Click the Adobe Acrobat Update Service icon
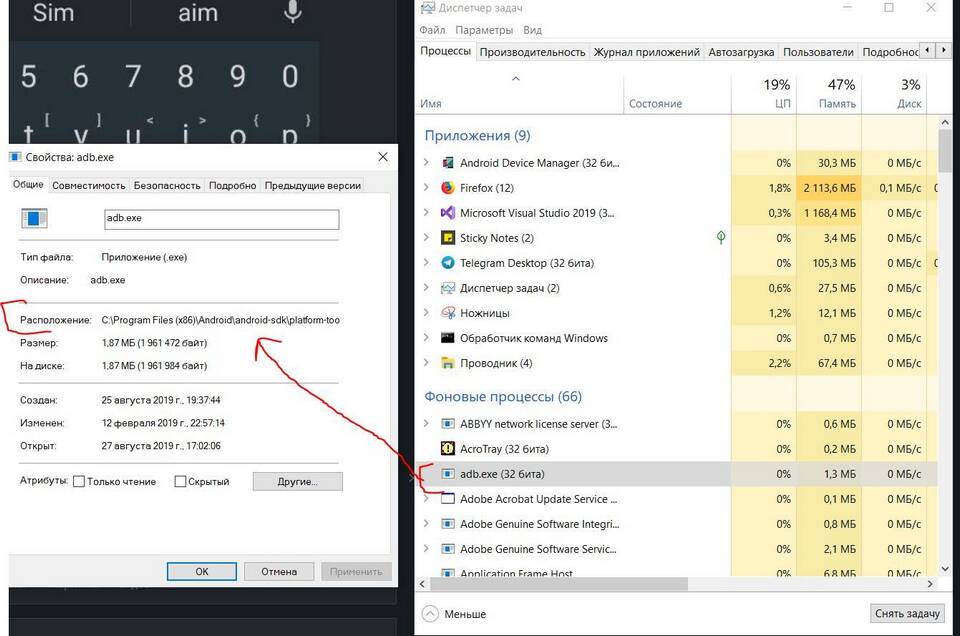 pyautogui.click(x=448, y=499)
